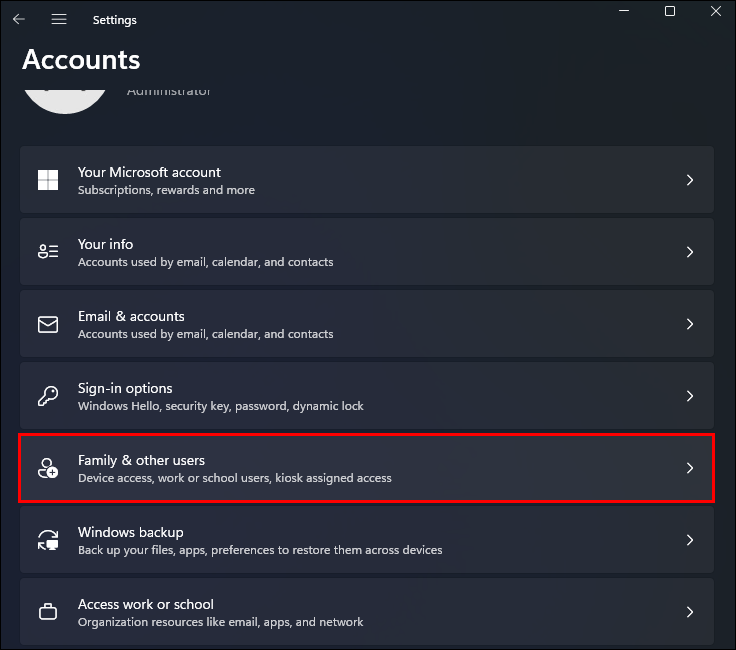The width and height of the screenshot is (736, 650).
Task: Maximize the Settings window
Action: [x=670, y=11]
